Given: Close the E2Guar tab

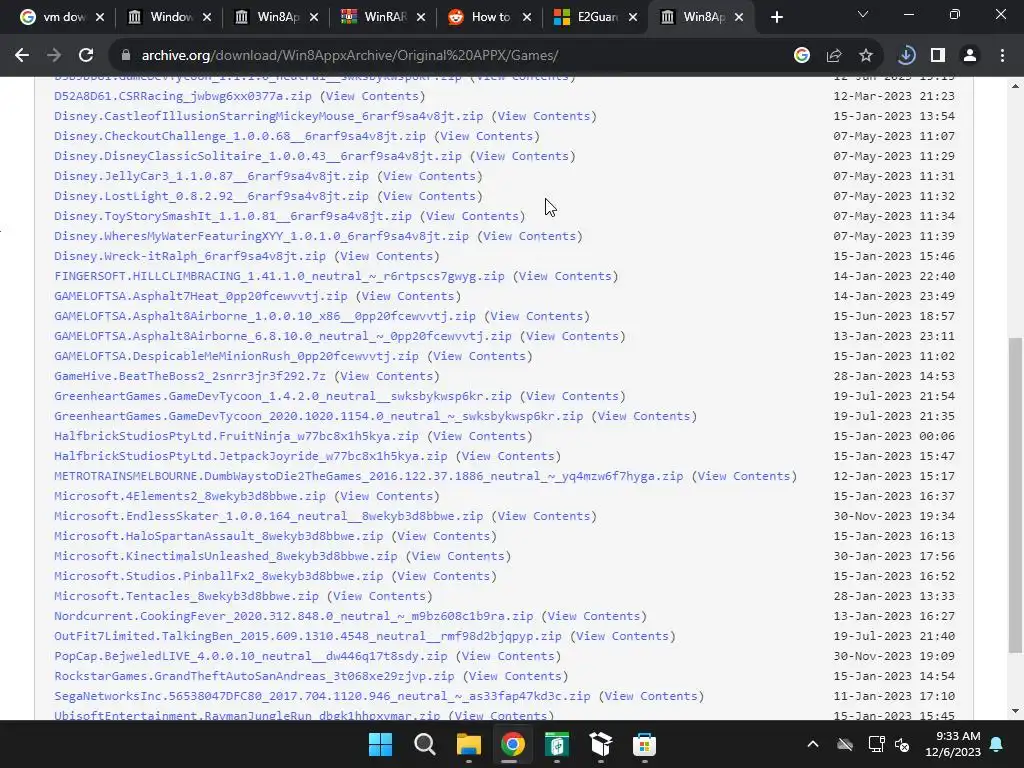Looking at the screenshot, I should tap(633, 17).
